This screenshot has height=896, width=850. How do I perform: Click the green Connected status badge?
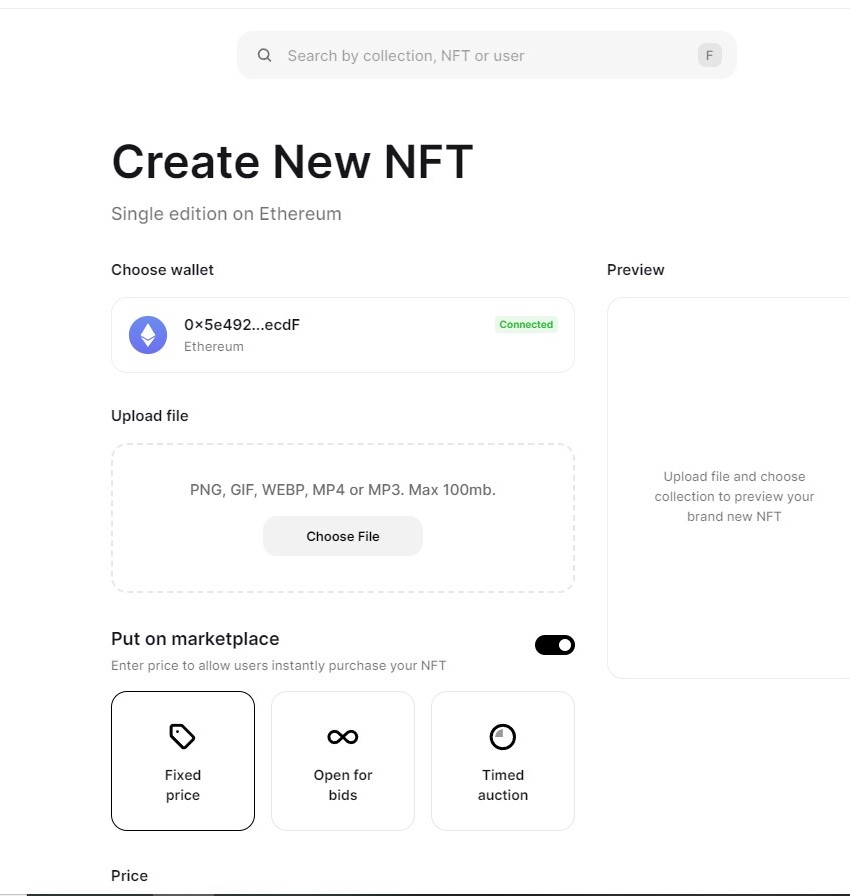(x=526, y=325)
